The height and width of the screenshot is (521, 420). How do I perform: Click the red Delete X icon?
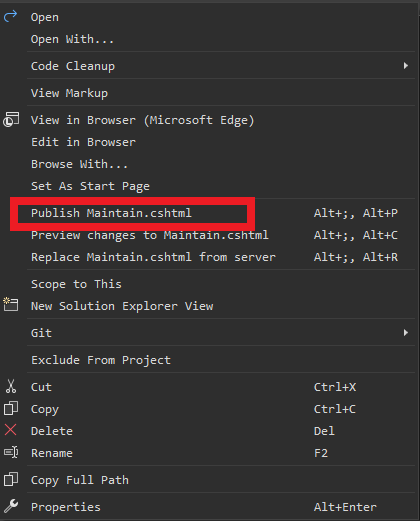pyautogui.click(x=11, y=430)
